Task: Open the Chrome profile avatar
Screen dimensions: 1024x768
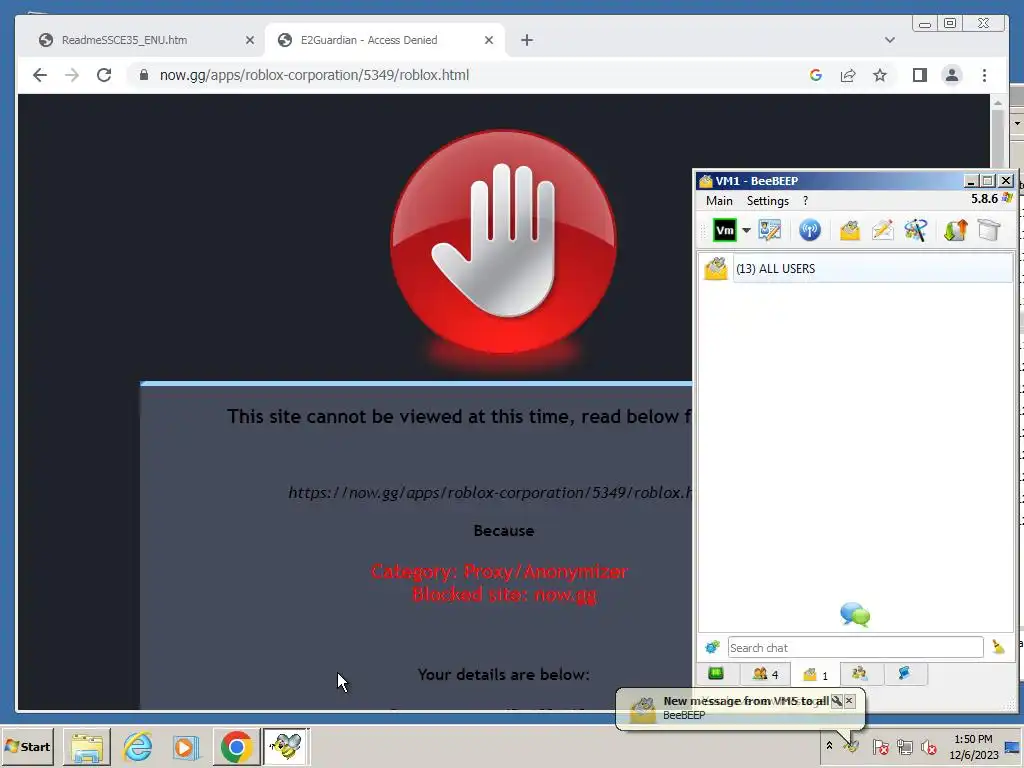Action: click(x=952, y=75)
